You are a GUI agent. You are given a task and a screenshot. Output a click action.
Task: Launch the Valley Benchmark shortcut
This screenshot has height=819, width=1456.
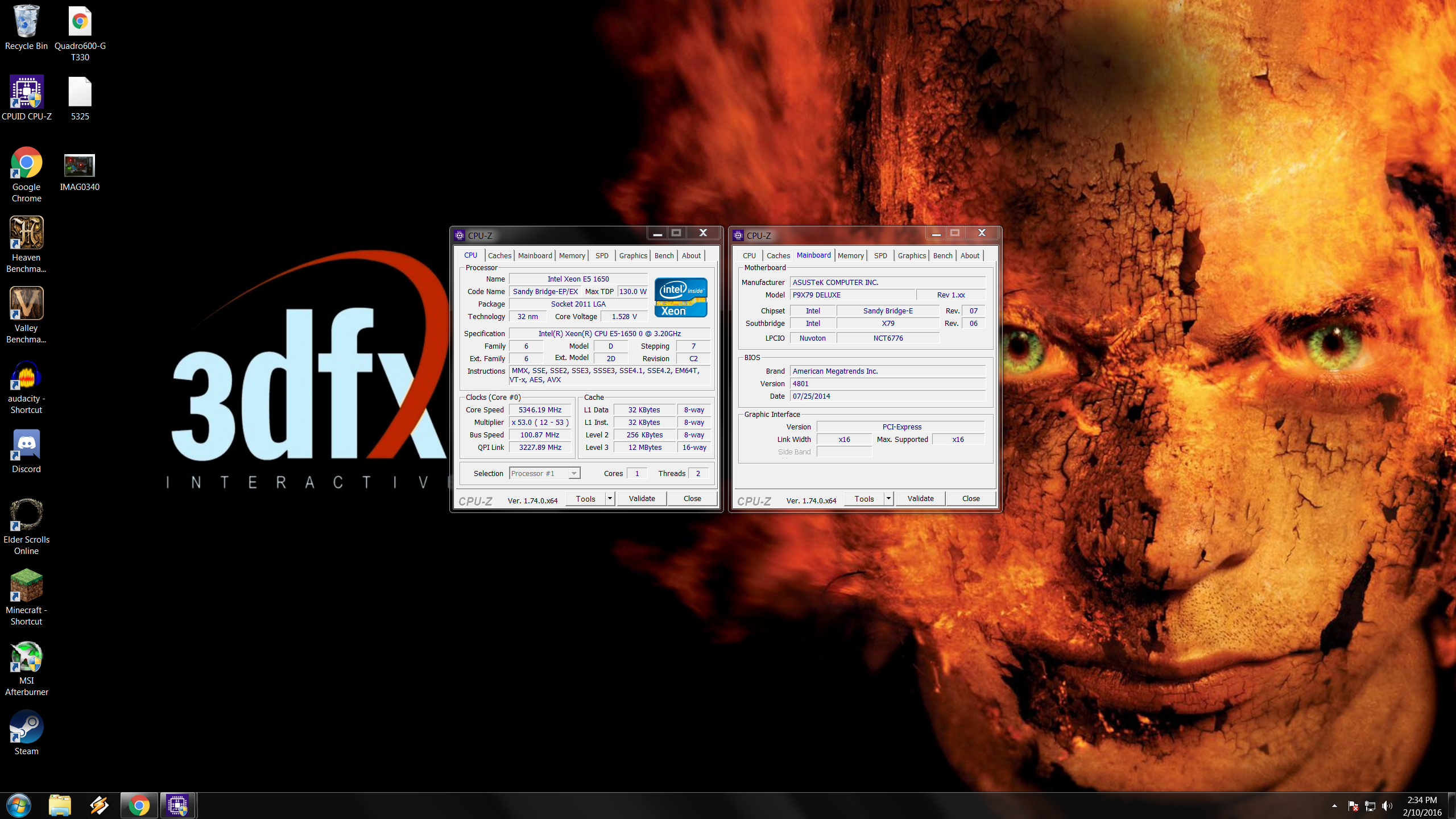pos(26,315)
